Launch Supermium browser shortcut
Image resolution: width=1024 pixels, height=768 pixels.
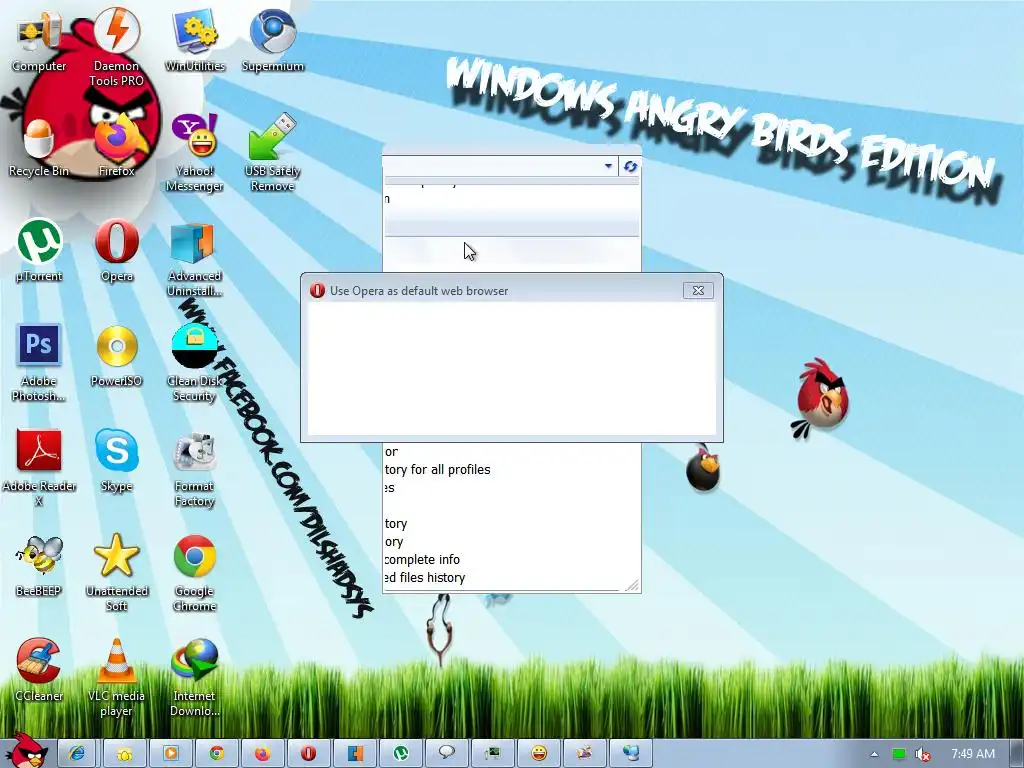pyautogui.click(x=273, y=39)
